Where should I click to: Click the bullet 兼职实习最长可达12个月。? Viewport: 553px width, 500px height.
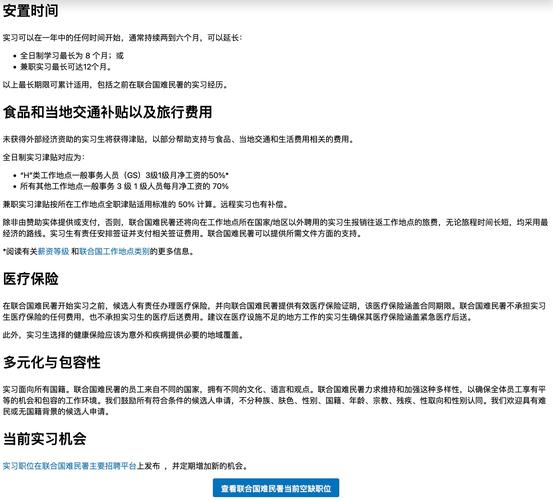[x=66, y=67]
